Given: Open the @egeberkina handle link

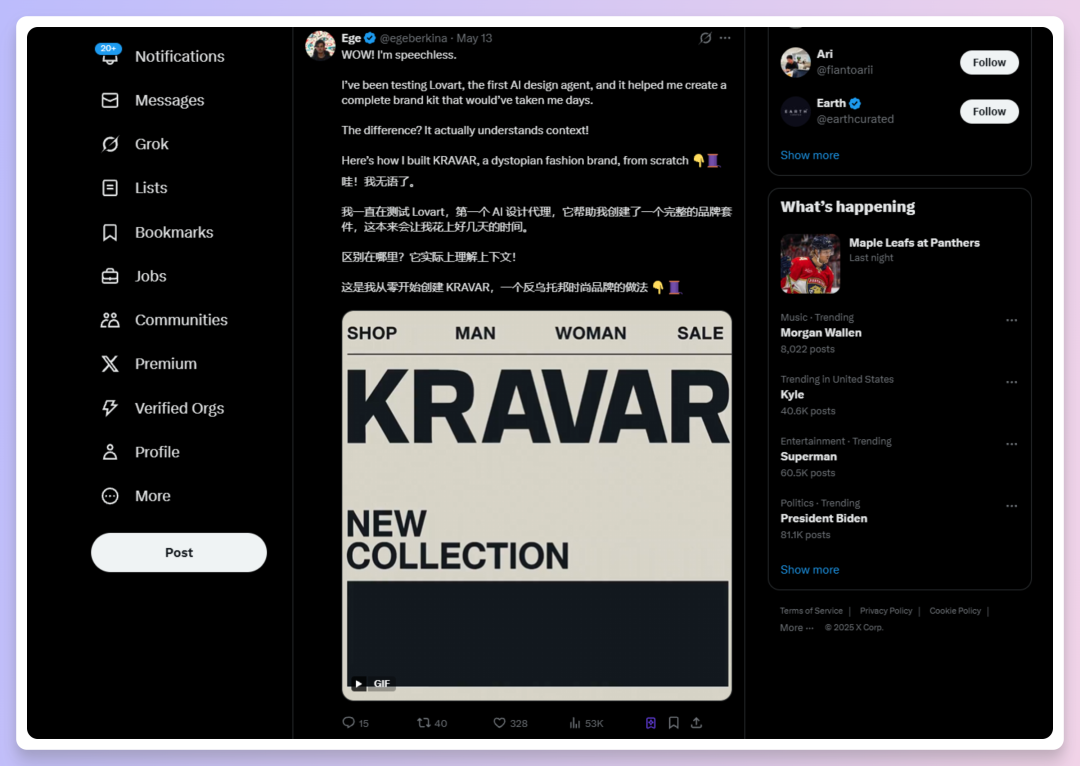Looking at the screenshot, I should pyautogui.click(x=413, y=38).
